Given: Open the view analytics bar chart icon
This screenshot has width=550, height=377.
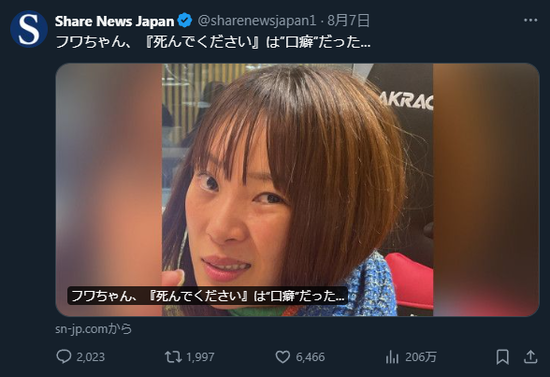Looking at the screenshot, I should coord(392,357).
